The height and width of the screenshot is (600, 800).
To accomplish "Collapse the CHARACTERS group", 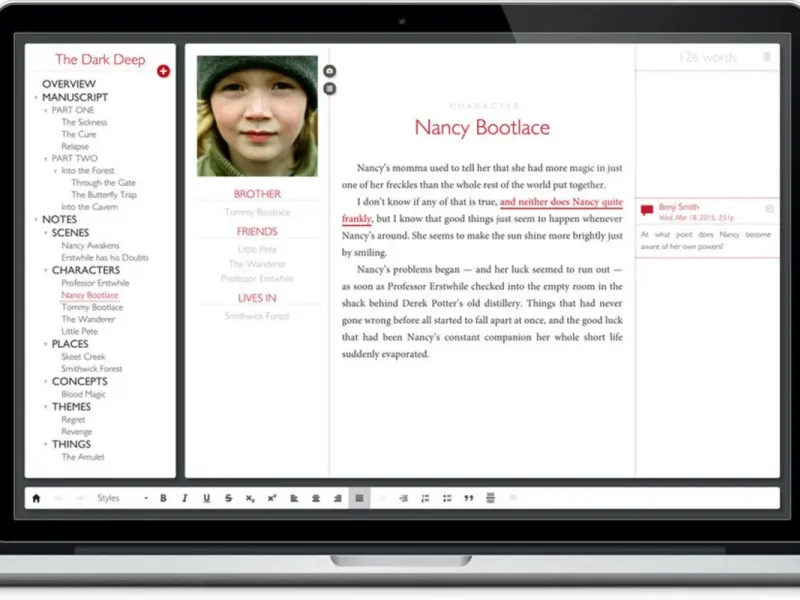I will pos(45,270).
